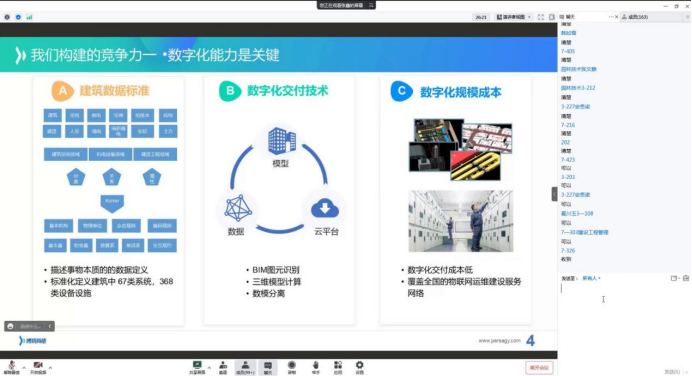Click the share screen icon in bottom toolbar
692x376 pixels.
pos(197,367)
